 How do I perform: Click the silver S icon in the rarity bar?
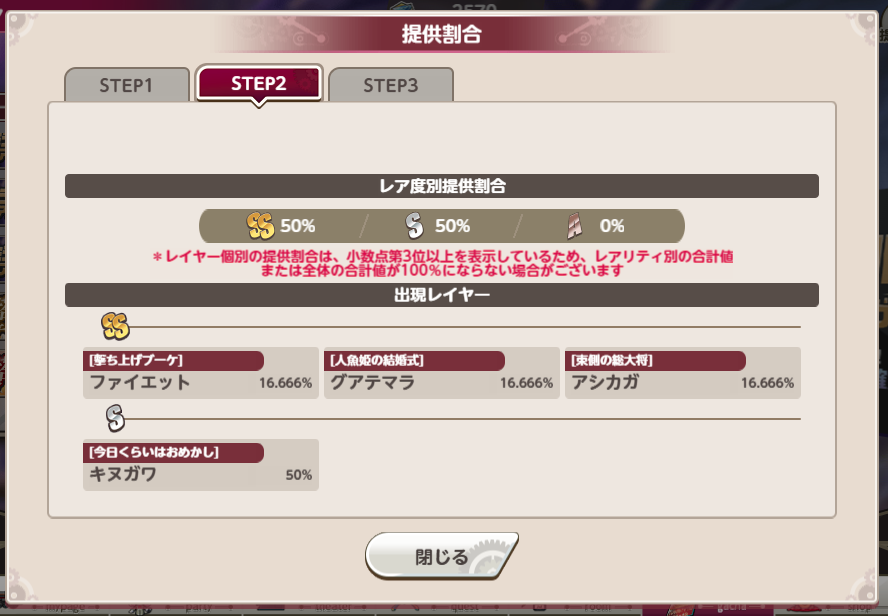click(x=415, y=226)
